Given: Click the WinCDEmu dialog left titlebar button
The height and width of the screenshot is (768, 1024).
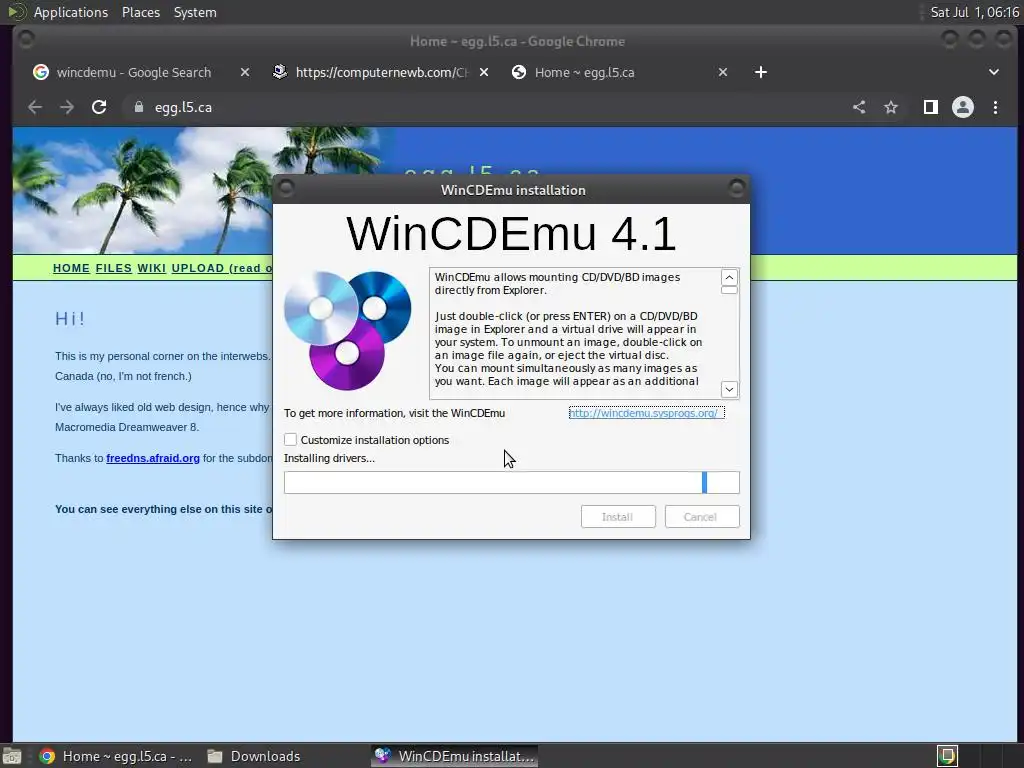Looking at the screenshot, I should click(285, 189).
